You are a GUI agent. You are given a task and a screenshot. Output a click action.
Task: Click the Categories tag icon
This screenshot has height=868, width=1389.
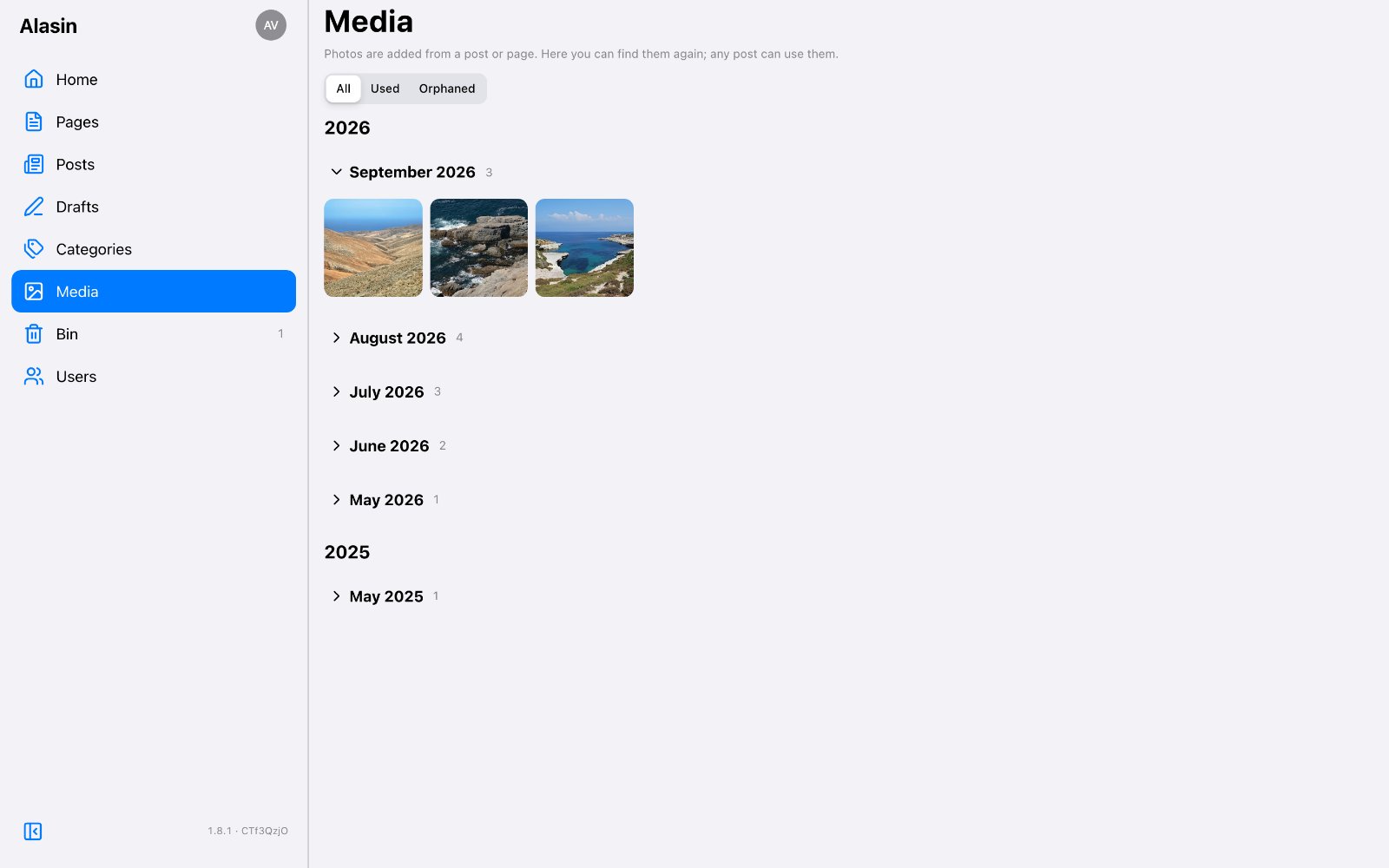(x=34, y=249)
